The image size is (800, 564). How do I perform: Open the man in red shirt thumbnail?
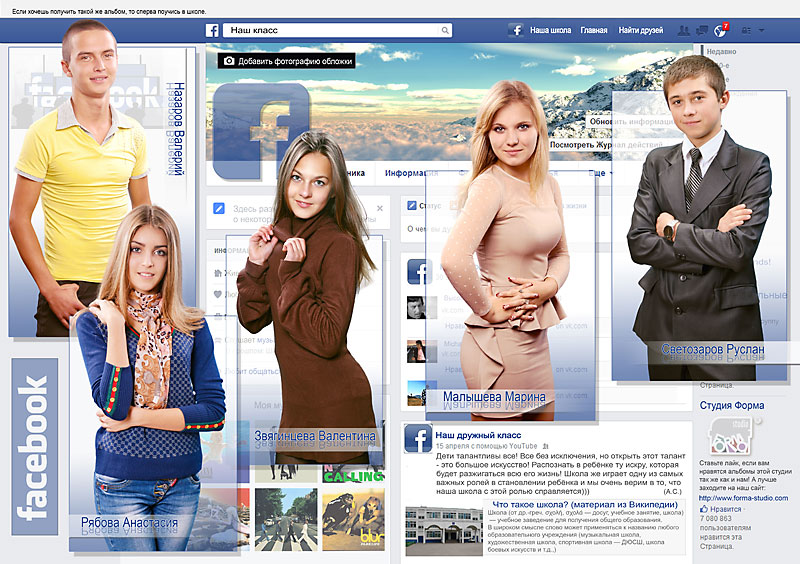(x=421, y=351)
